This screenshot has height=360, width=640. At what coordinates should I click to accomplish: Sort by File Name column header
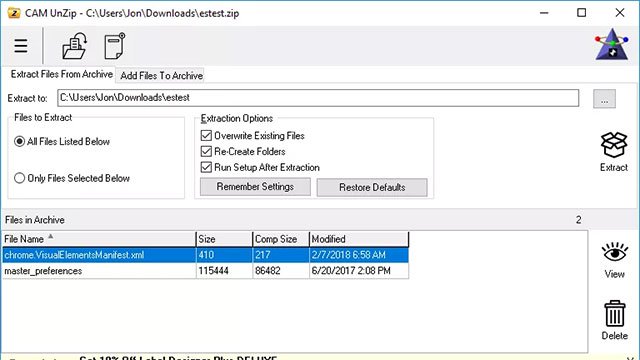coord(99,239)
